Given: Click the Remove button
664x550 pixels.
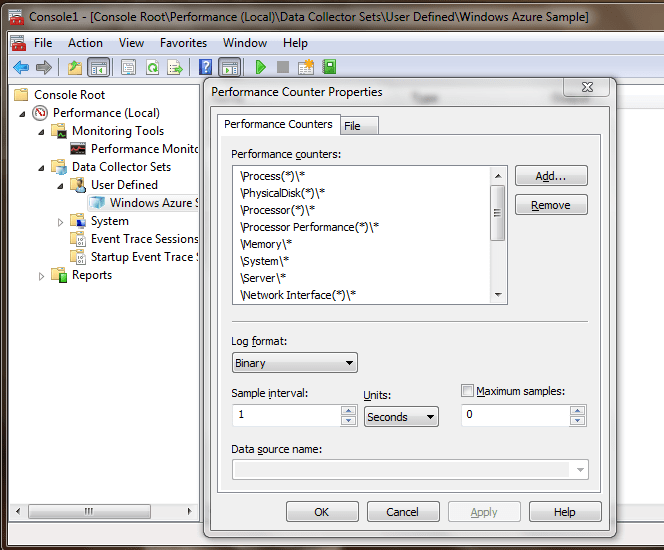Looking at the screenshot, I should coord(551,205).
